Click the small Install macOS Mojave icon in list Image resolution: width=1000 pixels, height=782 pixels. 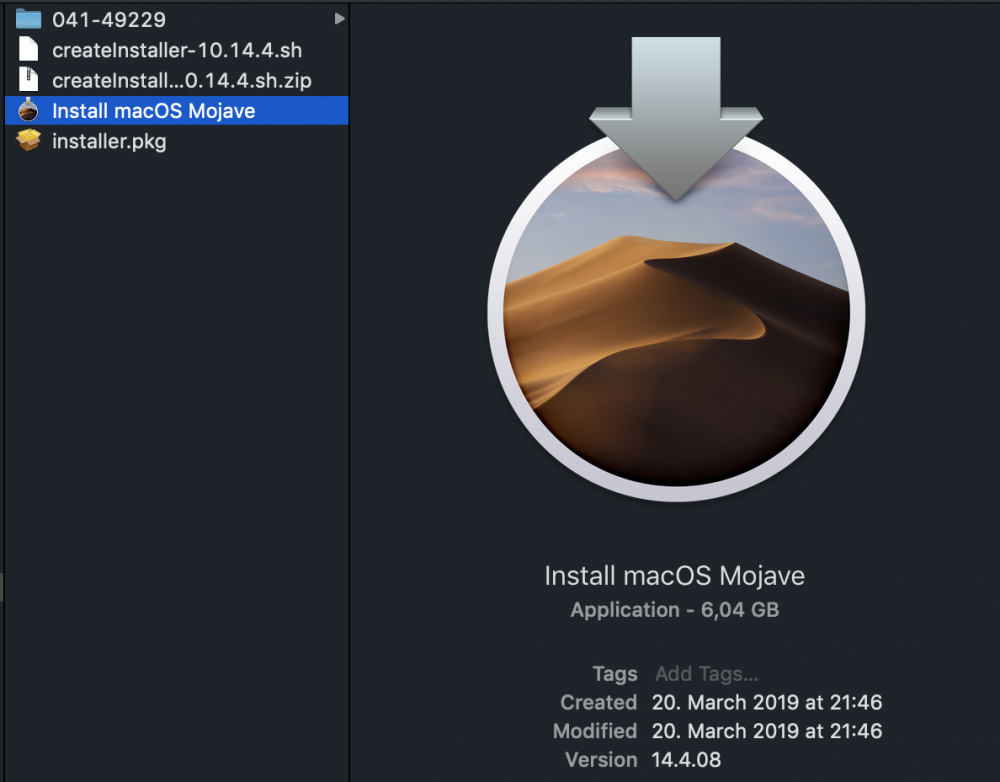(x=28, y=110)
